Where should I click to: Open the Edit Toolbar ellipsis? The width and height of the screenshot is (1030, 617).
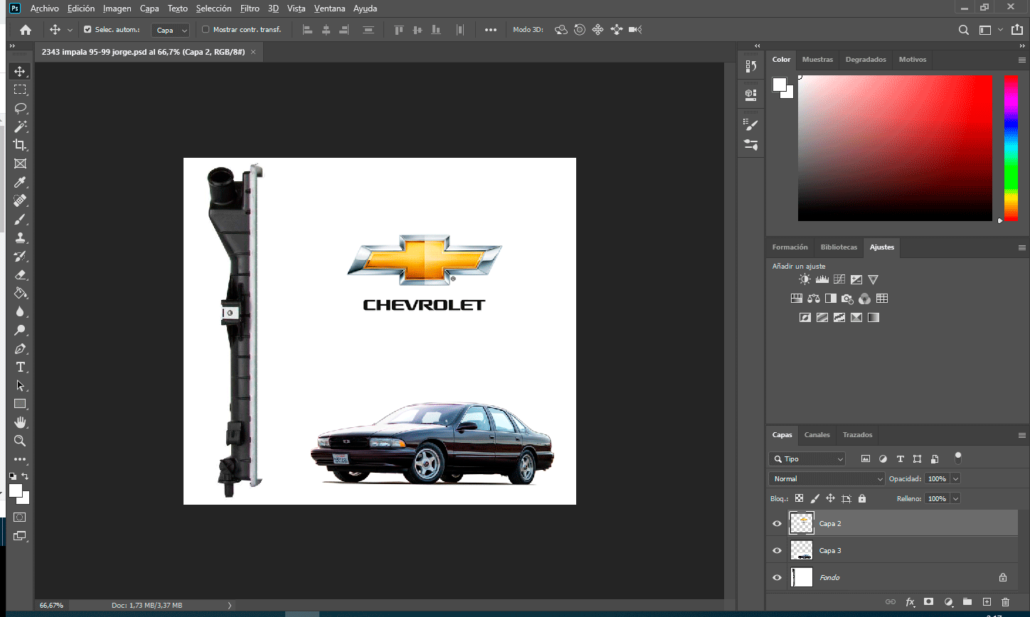tap(20, 459)
